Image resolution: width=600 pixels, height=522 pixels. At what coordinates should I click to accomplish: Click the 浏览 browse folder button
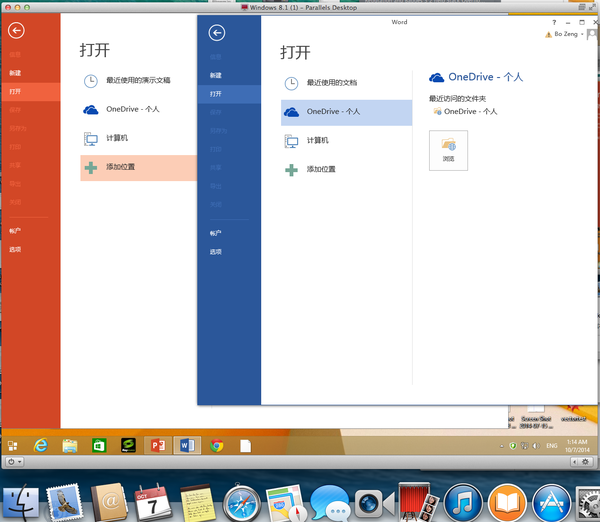point(448,150)
